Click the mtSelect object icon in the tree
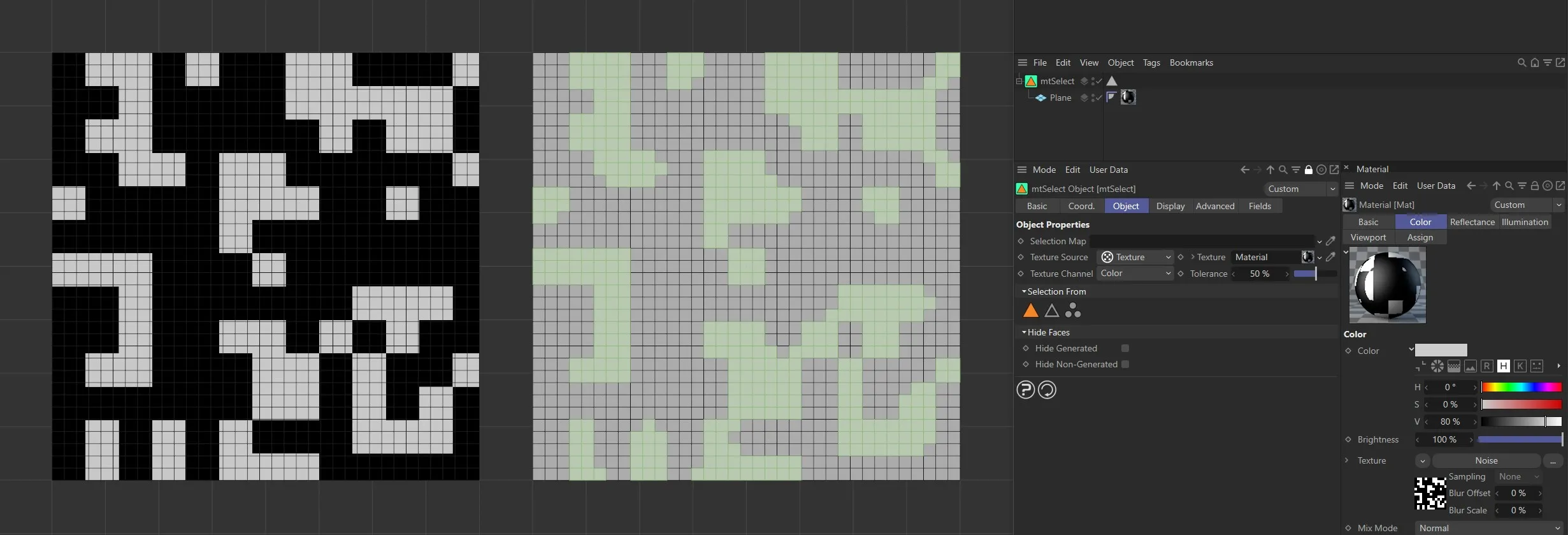Screen dimensions: 1568x535 click(1031, 81)
